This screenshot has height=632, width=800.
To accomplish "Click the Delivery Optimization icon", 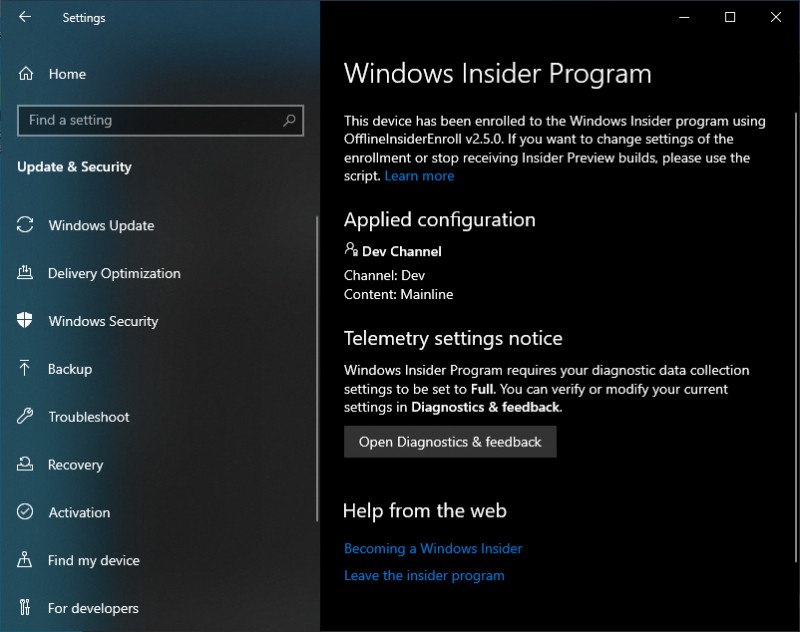I will point(24,273).
